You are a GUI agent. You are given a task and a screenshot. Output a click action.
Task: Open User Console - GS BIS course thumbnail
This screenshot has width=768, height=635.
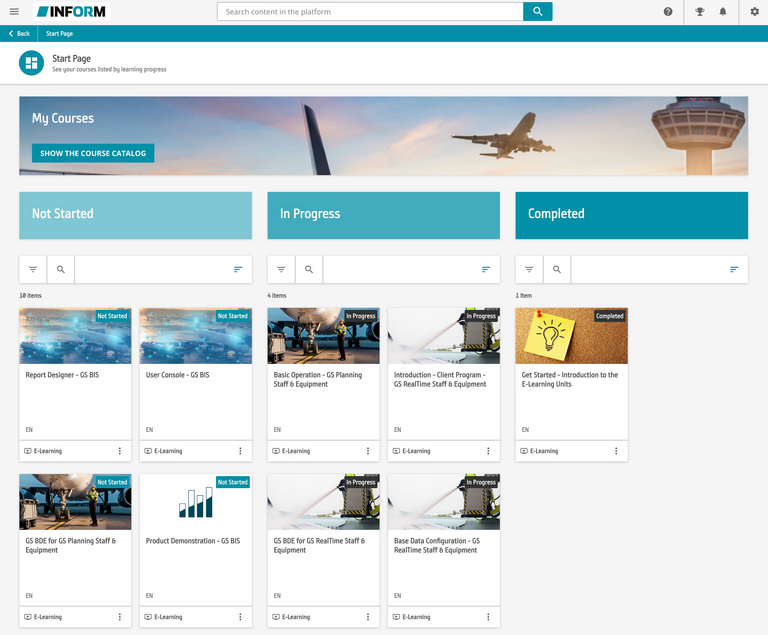196,336
